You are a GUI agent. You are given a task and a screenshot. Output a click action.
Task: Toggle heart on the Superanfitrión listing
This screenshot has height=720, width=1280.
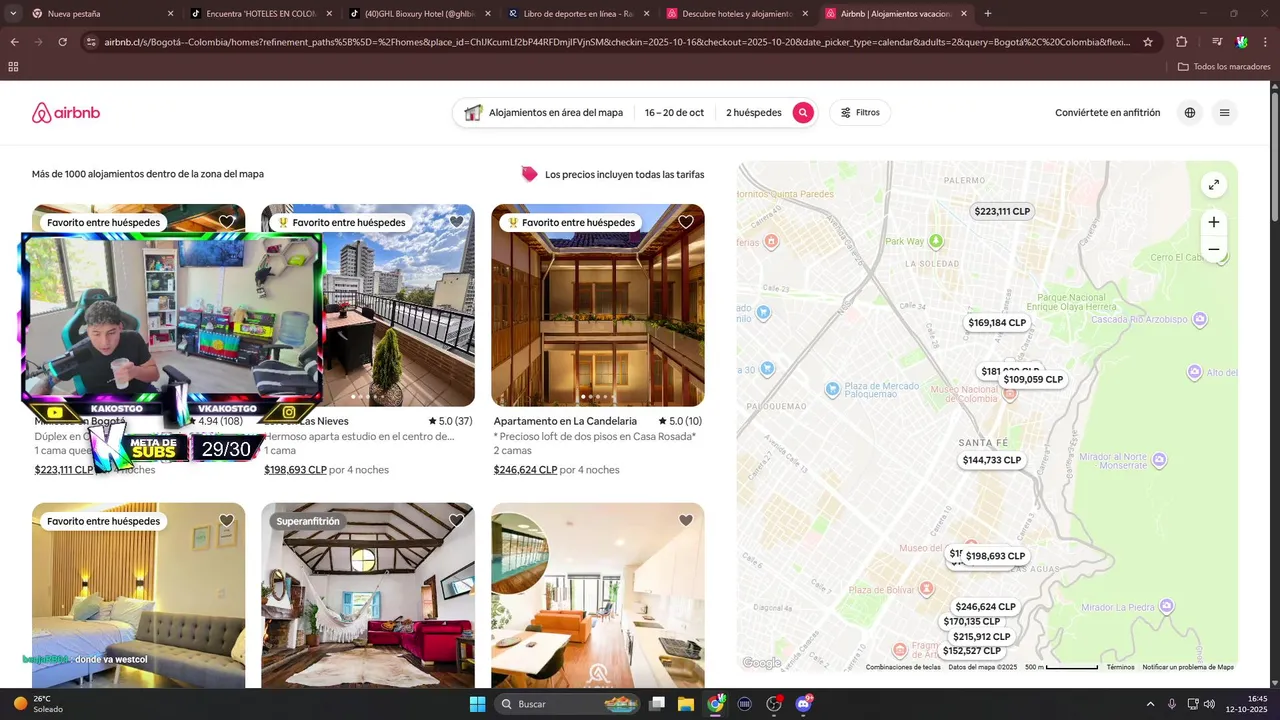click(456, 520)
